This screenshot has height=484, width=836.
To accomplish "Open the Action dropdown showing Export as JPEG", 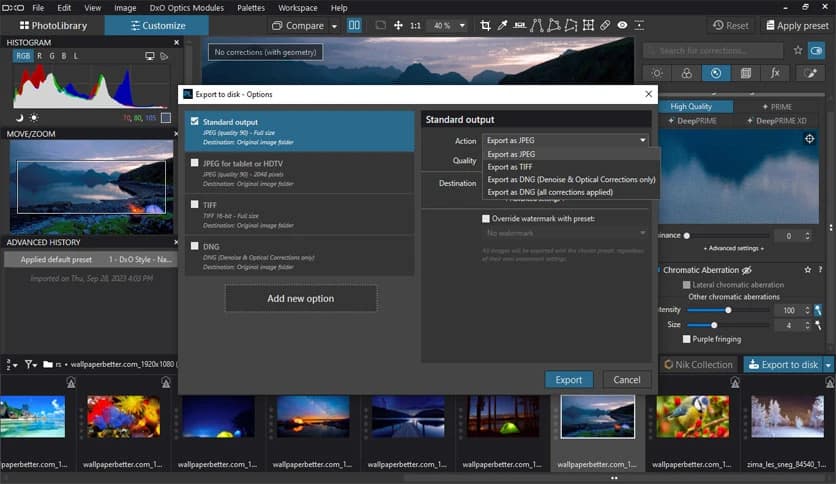I will click(566, 140).
